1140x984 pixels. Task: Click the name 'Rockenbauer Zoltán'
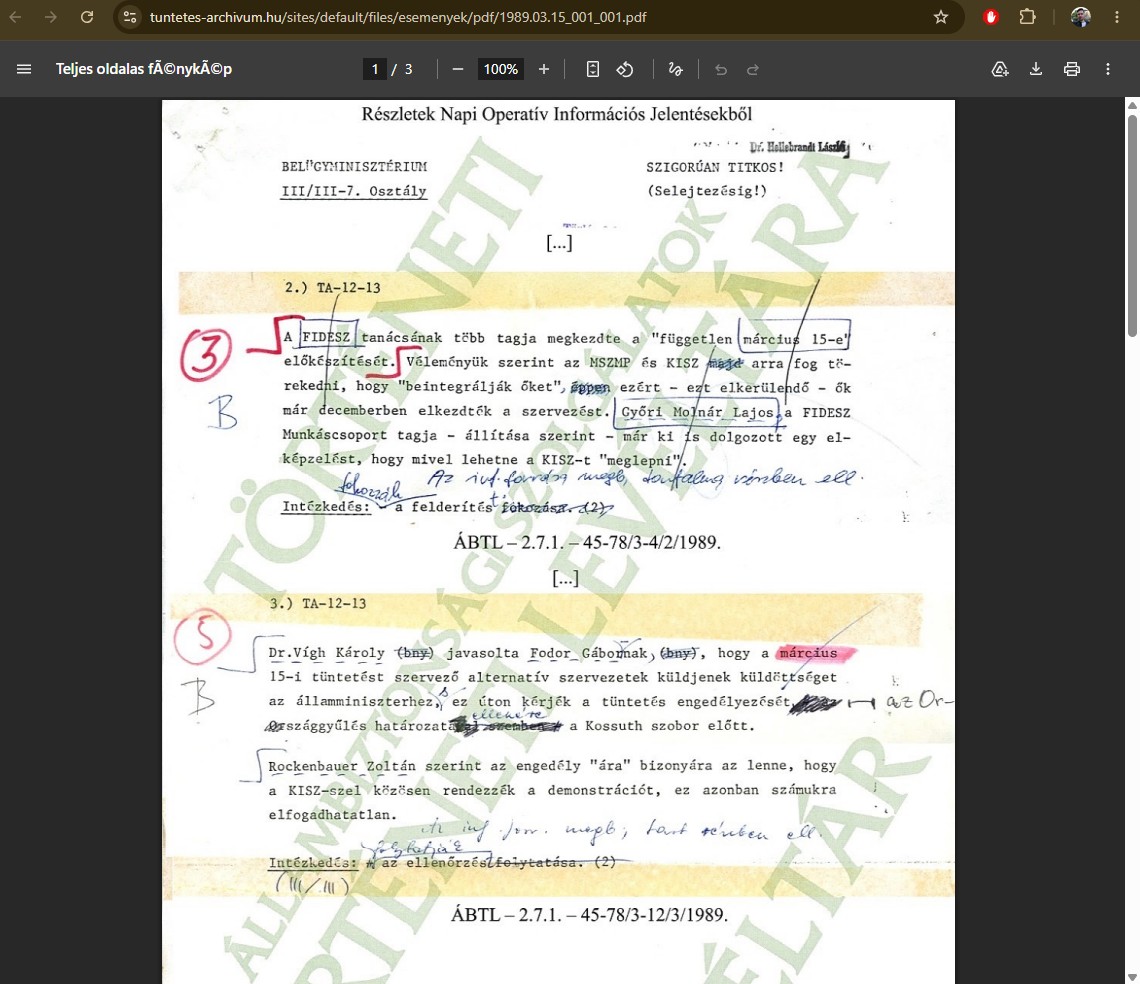(342, 767)
